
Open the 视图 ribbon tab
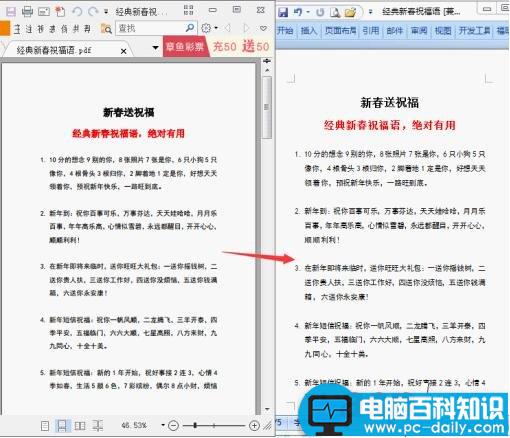point(443,31)
